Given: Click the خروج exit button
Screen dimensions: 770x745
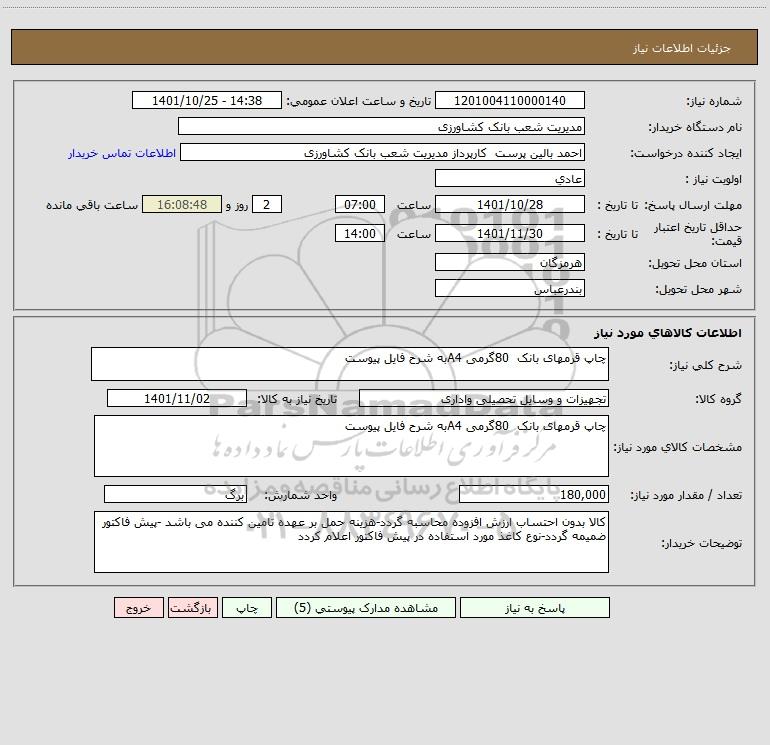Looking at the screenshot, I should coord(138,608).
